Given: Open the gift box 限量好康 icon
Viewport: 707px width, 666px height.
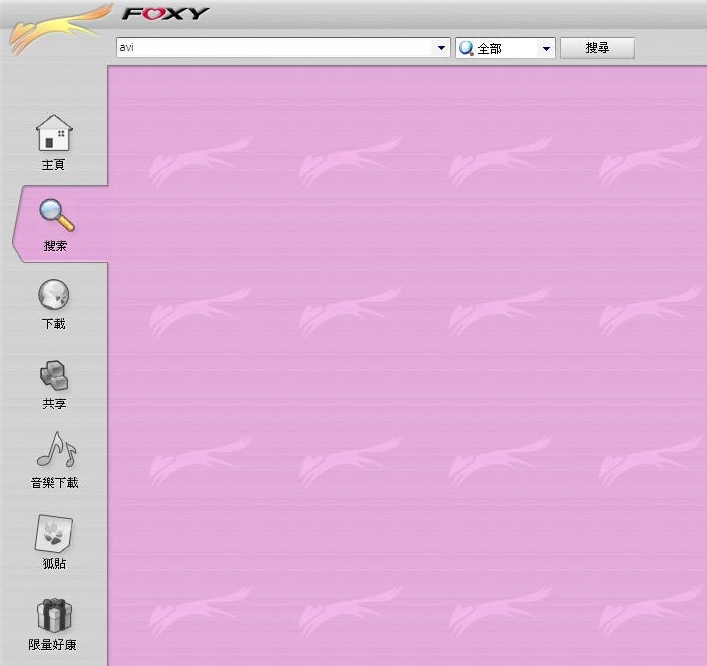Looking at the screenshot, I should (x=54, y=614).
